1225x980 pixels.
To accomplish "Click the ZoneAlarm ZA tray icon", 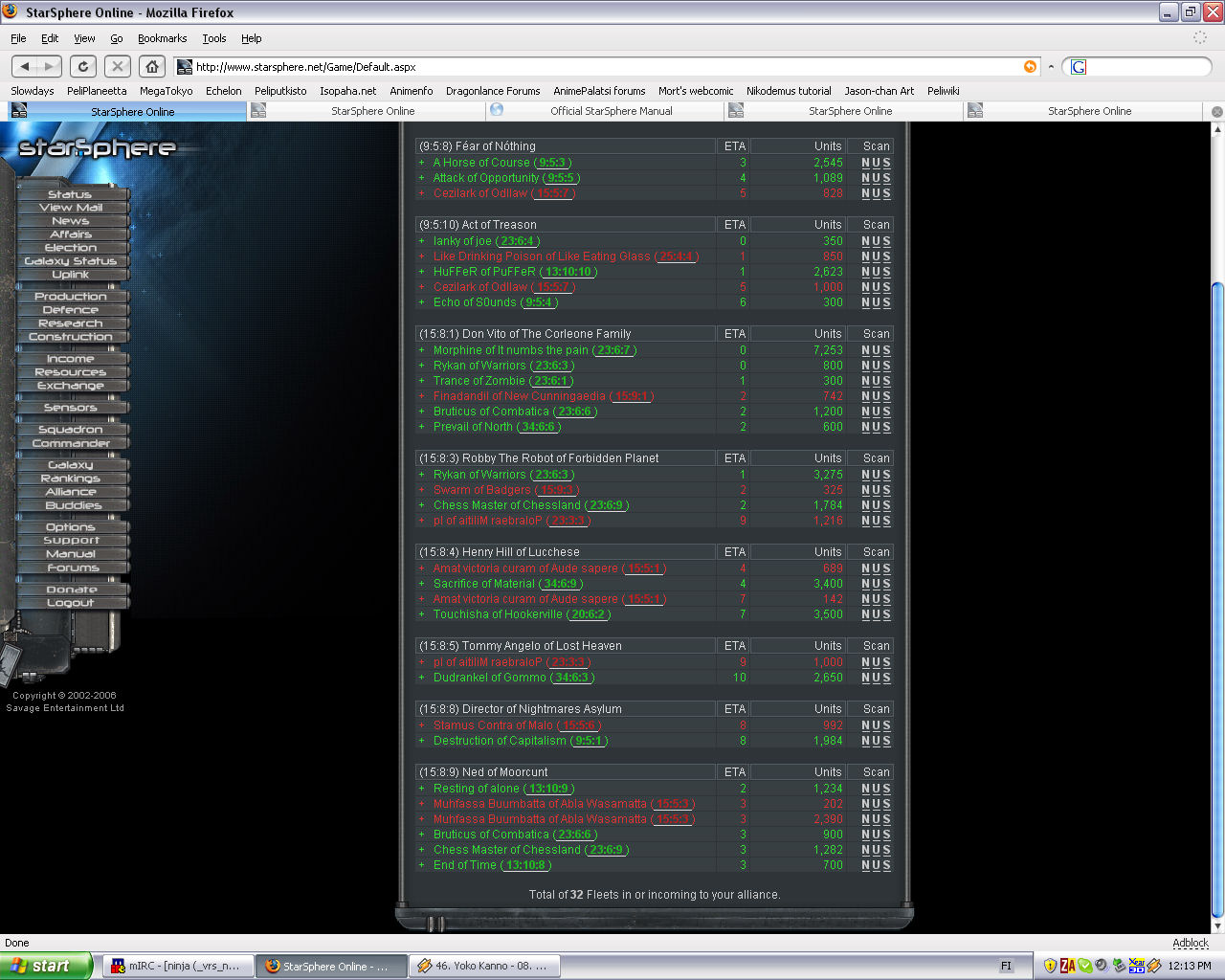I will 1067,966.
